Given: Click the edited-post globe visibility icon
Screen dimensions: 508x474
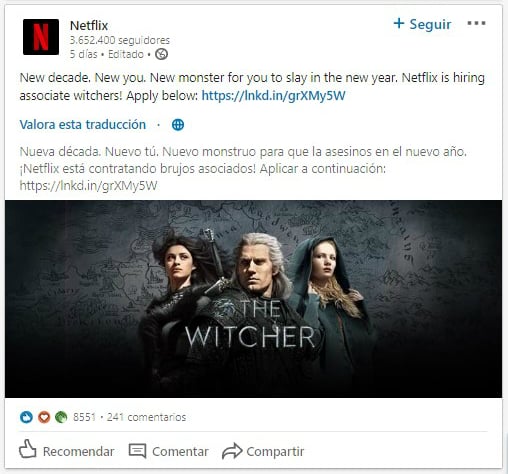Looking at the screenshot, I should coord(161,54).
